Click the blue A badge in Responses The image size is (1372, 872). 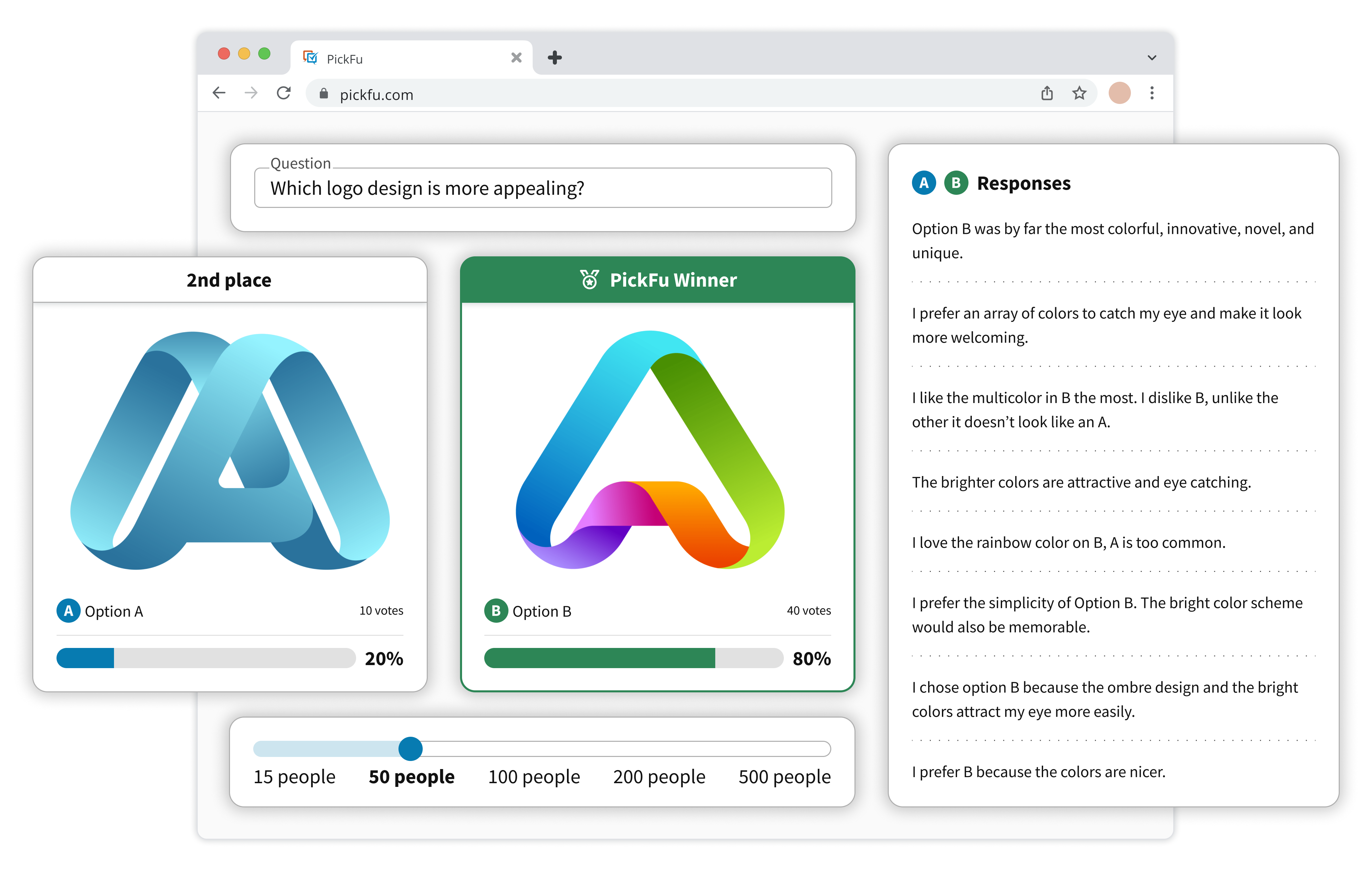[x=924, y=183]
